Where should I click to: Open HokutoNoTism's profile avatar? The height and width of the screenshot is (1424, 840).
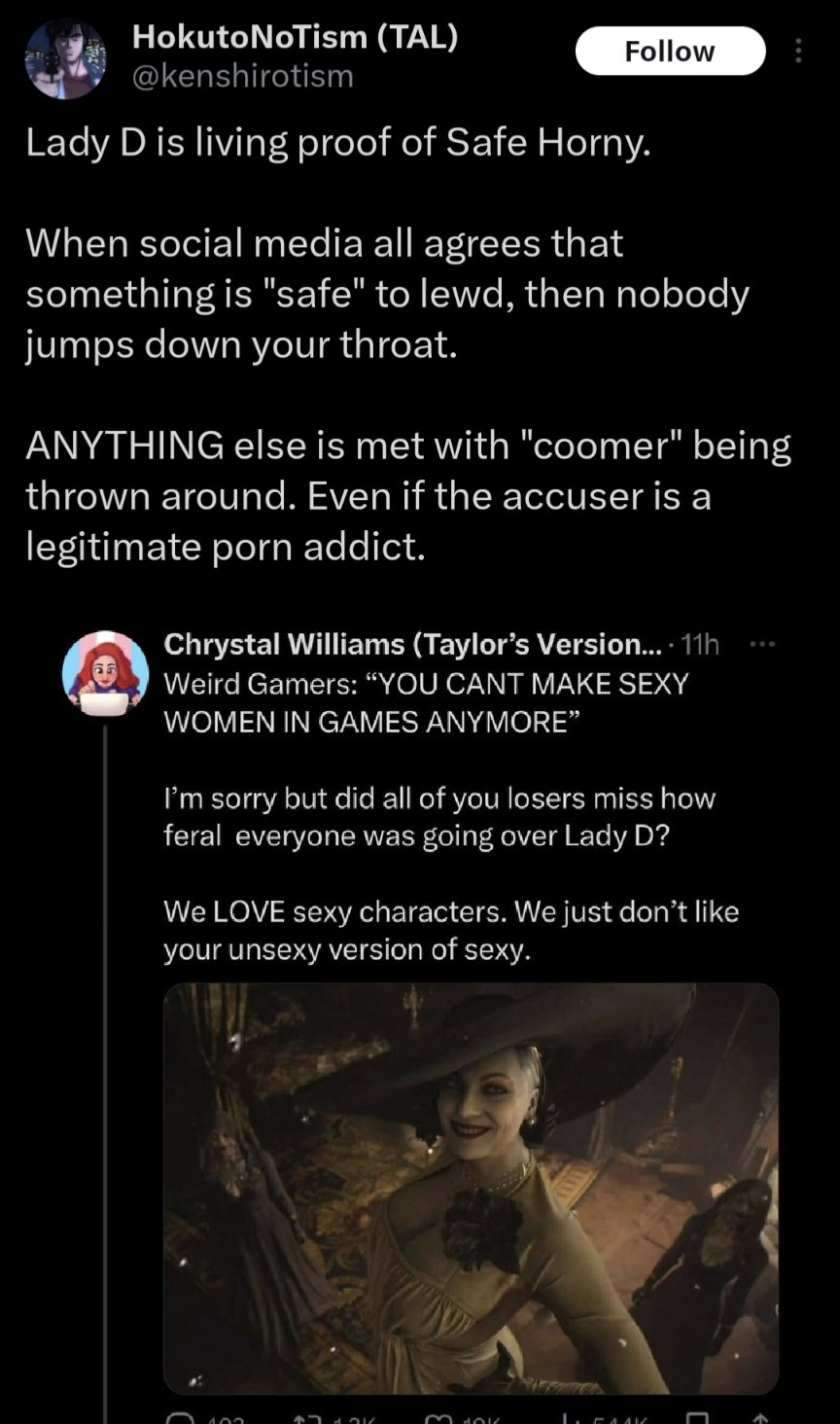(66, 58)
